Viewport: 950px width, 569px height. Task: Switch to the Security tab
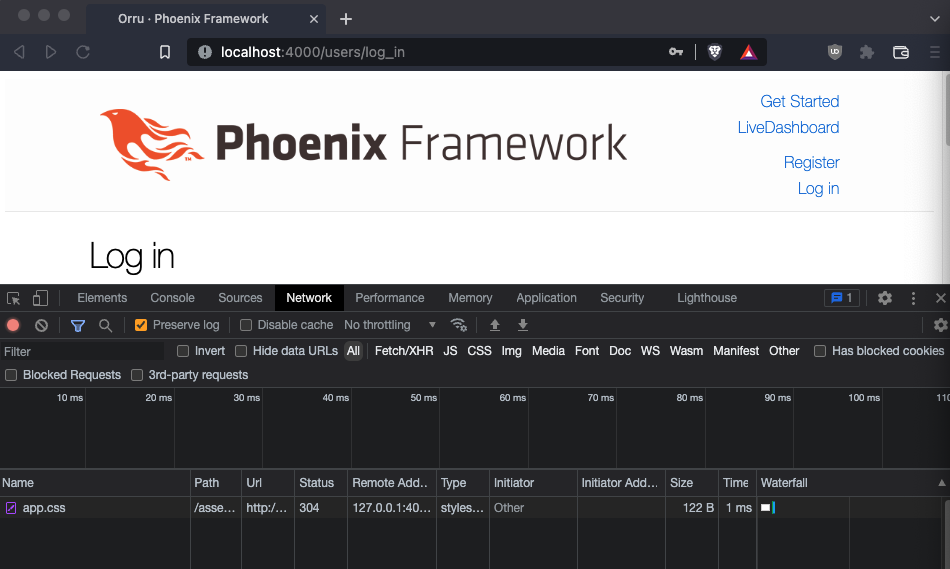pyautogui.click(x=622, y=298)
